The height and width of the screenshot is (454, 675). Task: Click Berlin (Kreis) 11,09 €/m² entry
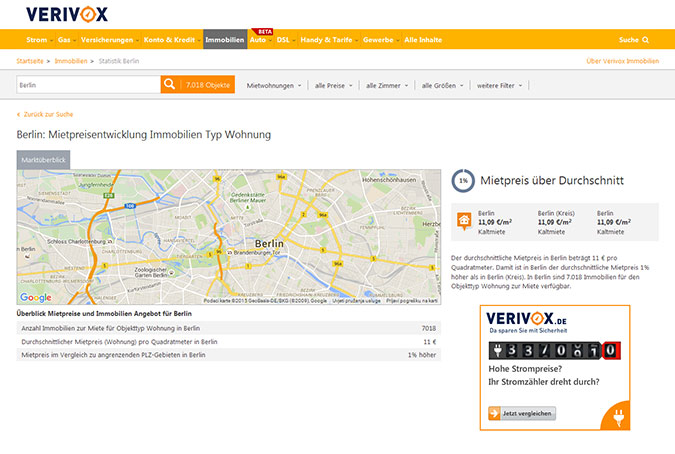(556, 222)
